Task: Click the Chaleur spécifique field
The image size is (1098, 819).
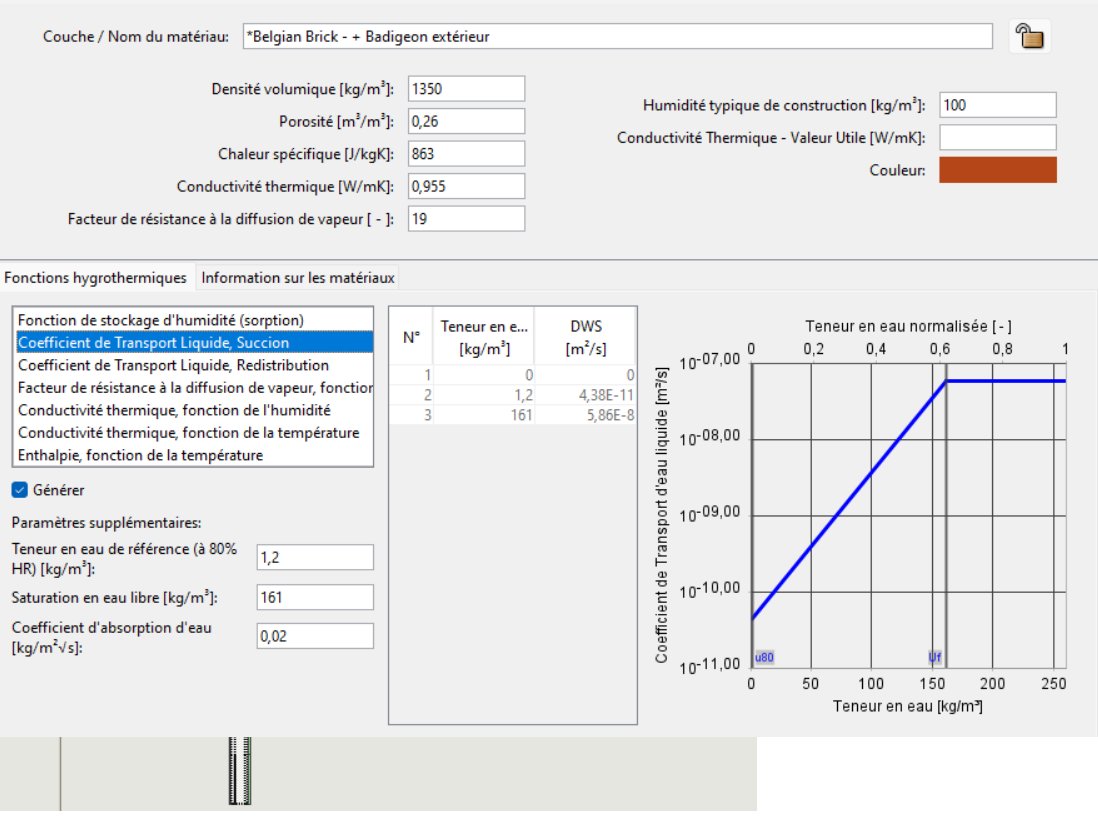Action: click(466, 154)
